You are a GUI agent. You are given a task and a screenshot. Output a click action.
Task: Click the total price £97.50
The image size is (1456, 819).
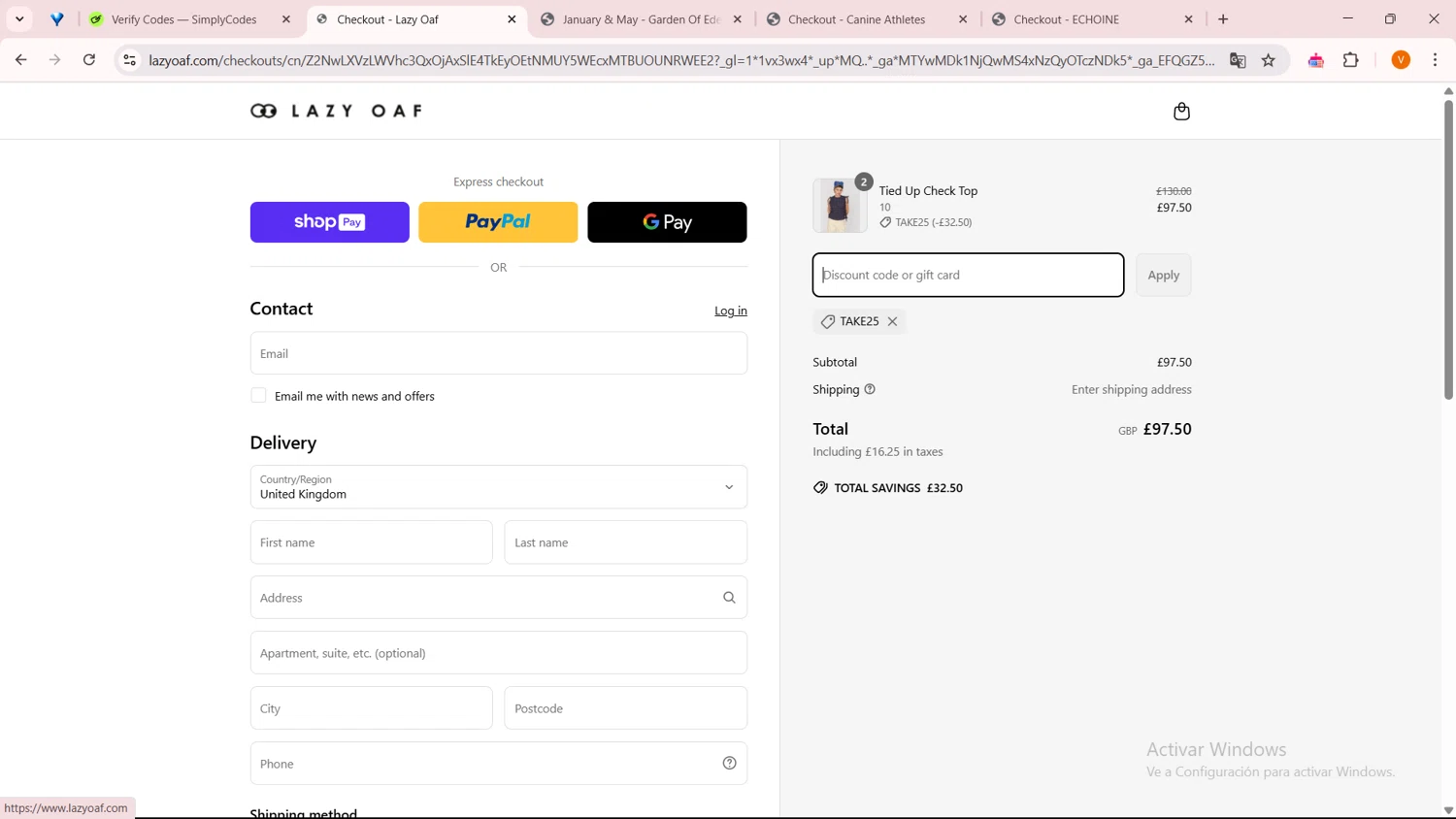click(x=1167, y=429)
